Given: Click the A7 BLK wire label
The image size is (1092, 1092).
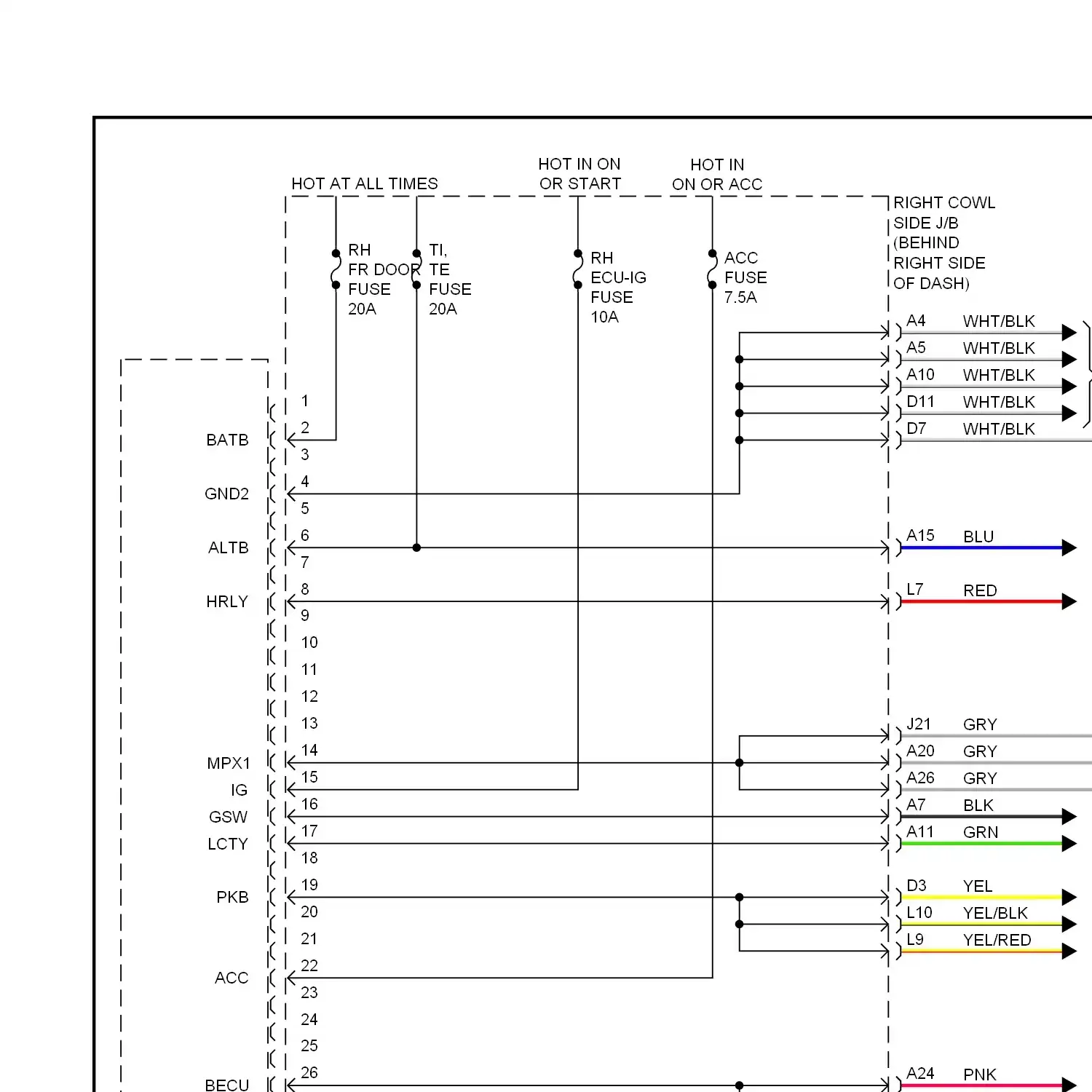Looking at the screenshot, I should point(950,805).
